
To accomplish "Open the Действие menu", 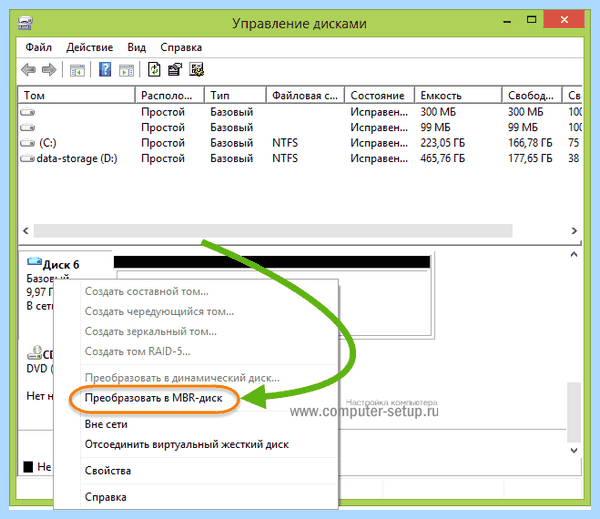I will (x=90, y=47).
